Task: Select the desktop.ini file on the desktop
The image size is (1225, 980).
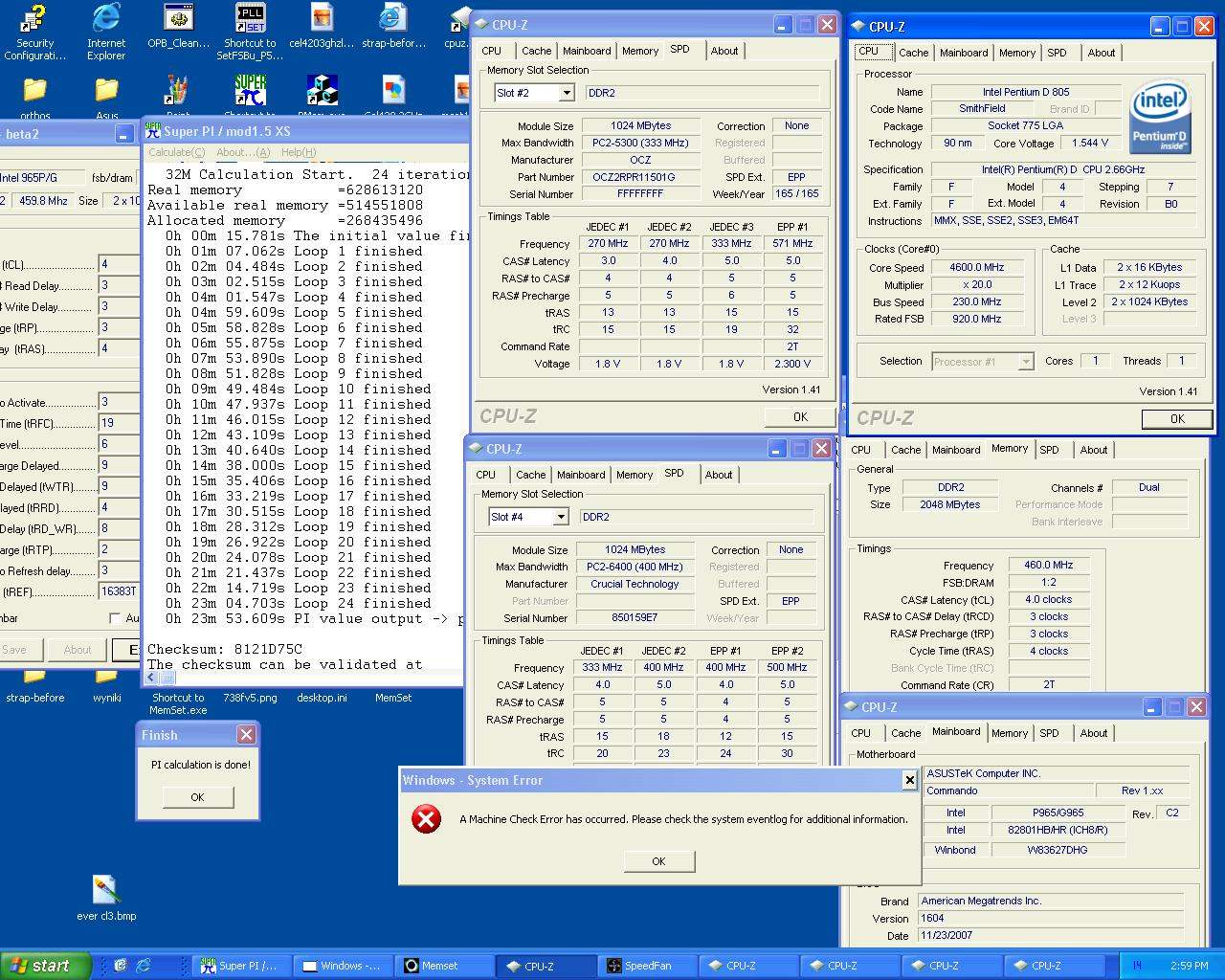Action: tap(322, 698)
